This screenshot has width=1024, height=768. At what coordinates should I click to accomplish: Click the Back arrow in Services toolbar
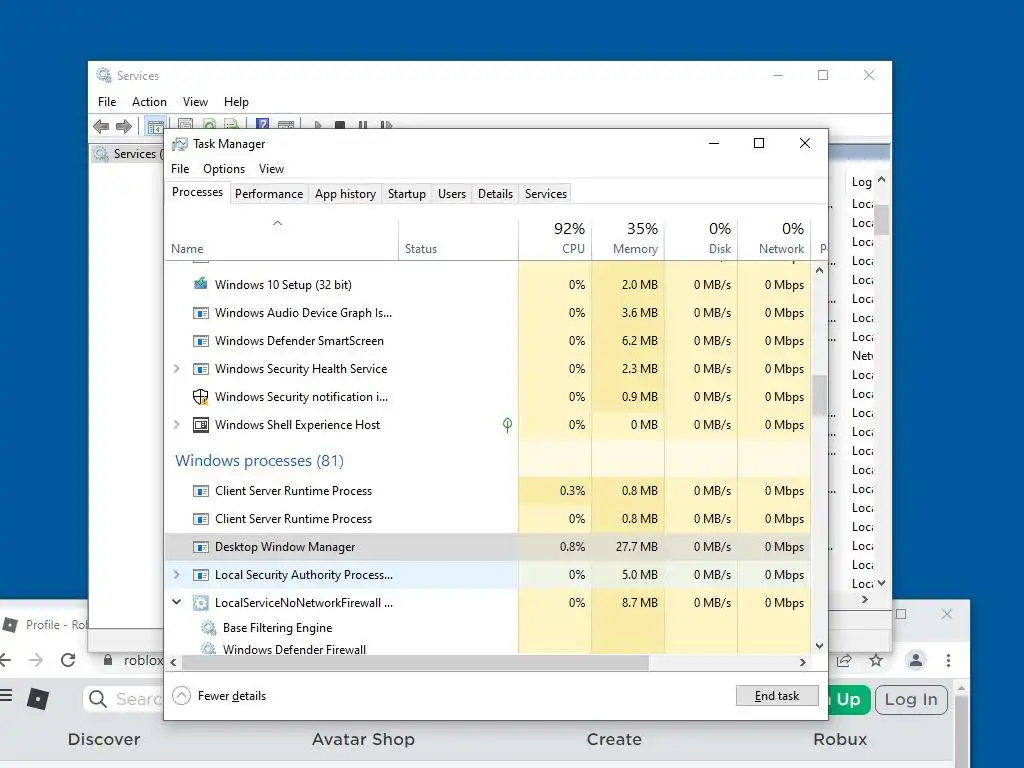coord(101,126)
